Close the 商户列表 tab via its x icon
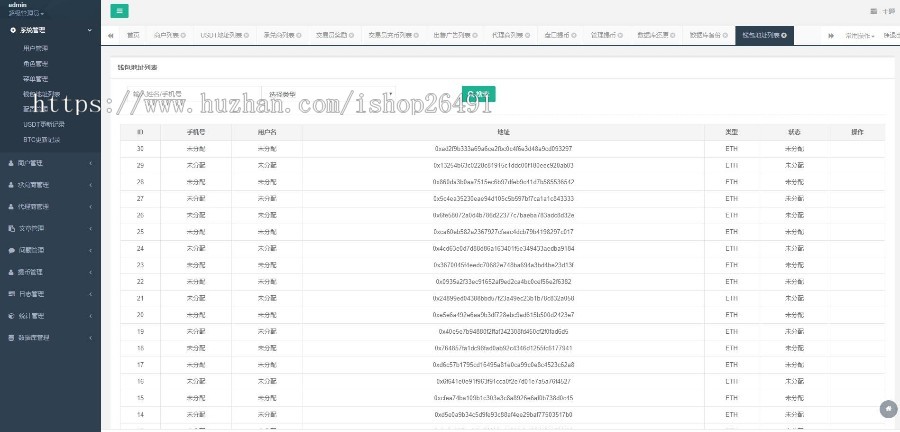 tap(183, 36)
